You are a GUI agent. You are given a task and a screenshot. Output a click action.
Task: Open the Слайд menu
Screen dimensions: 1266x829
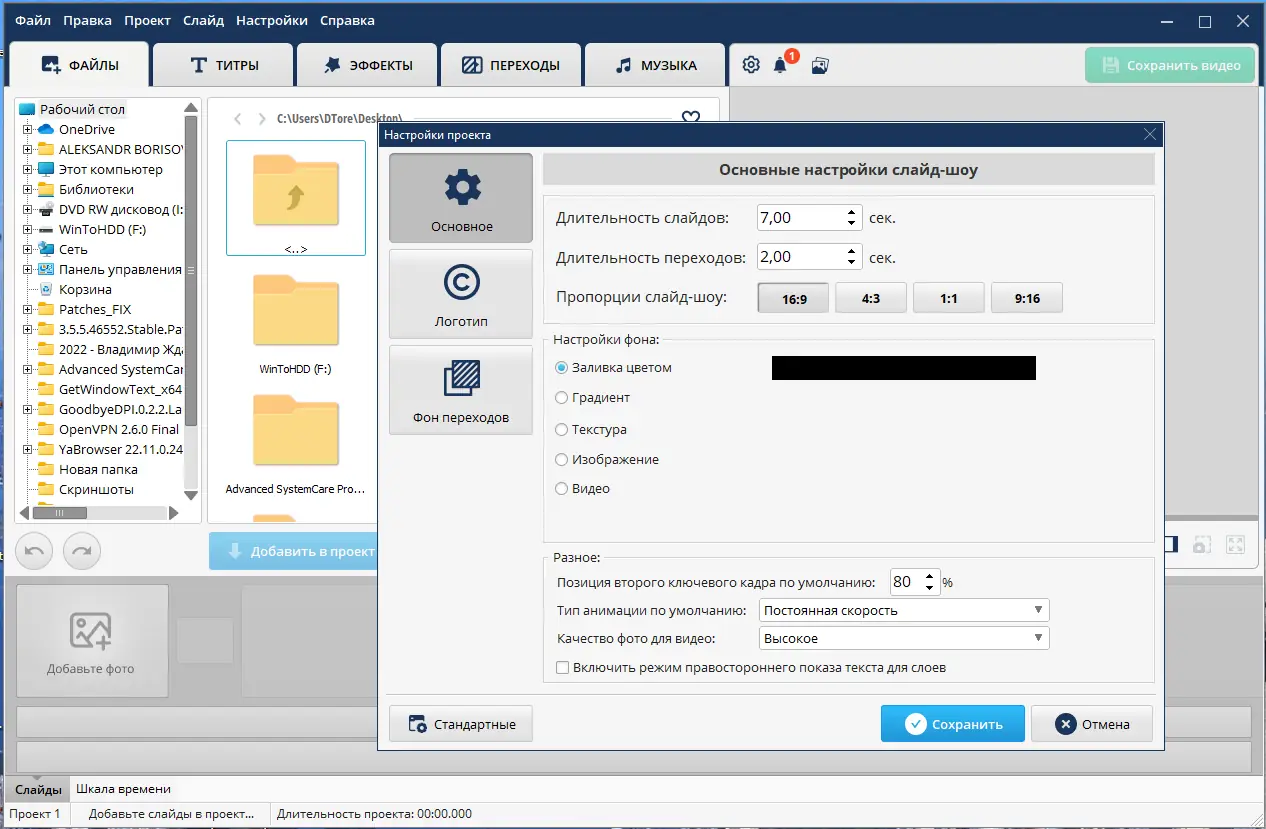204,20
